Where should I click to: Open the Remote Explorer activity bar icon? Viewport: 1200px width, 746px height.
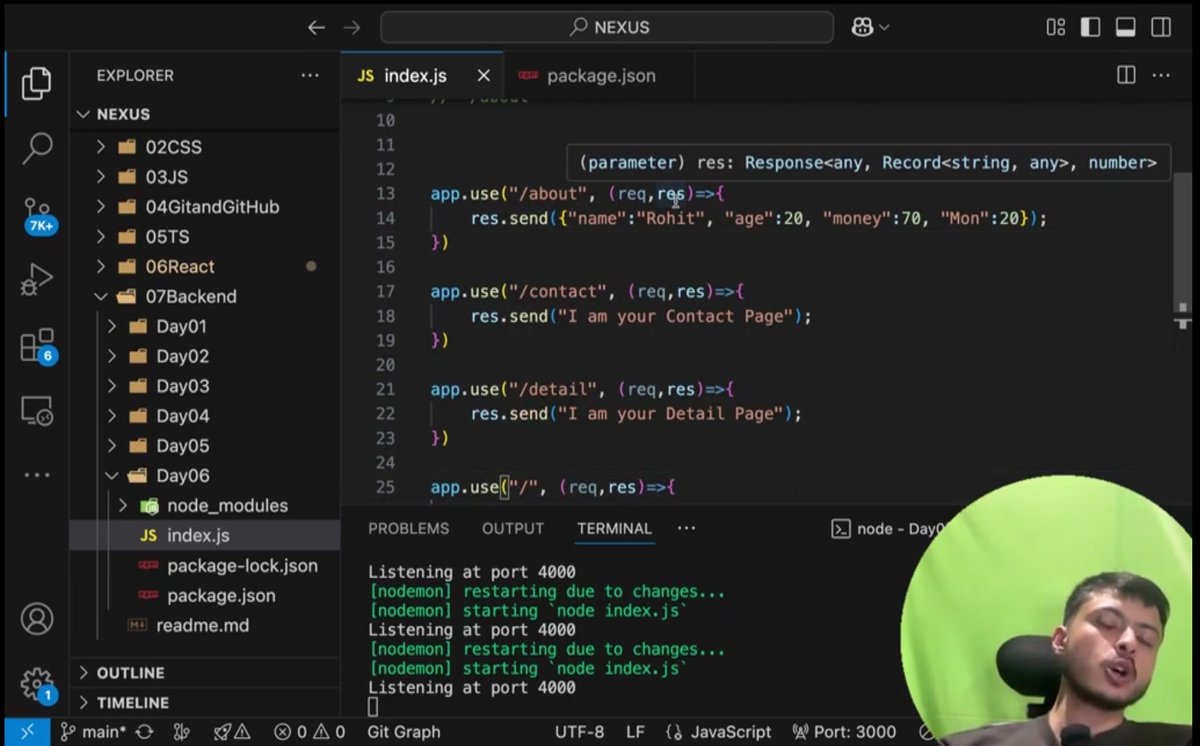(37, 410)
